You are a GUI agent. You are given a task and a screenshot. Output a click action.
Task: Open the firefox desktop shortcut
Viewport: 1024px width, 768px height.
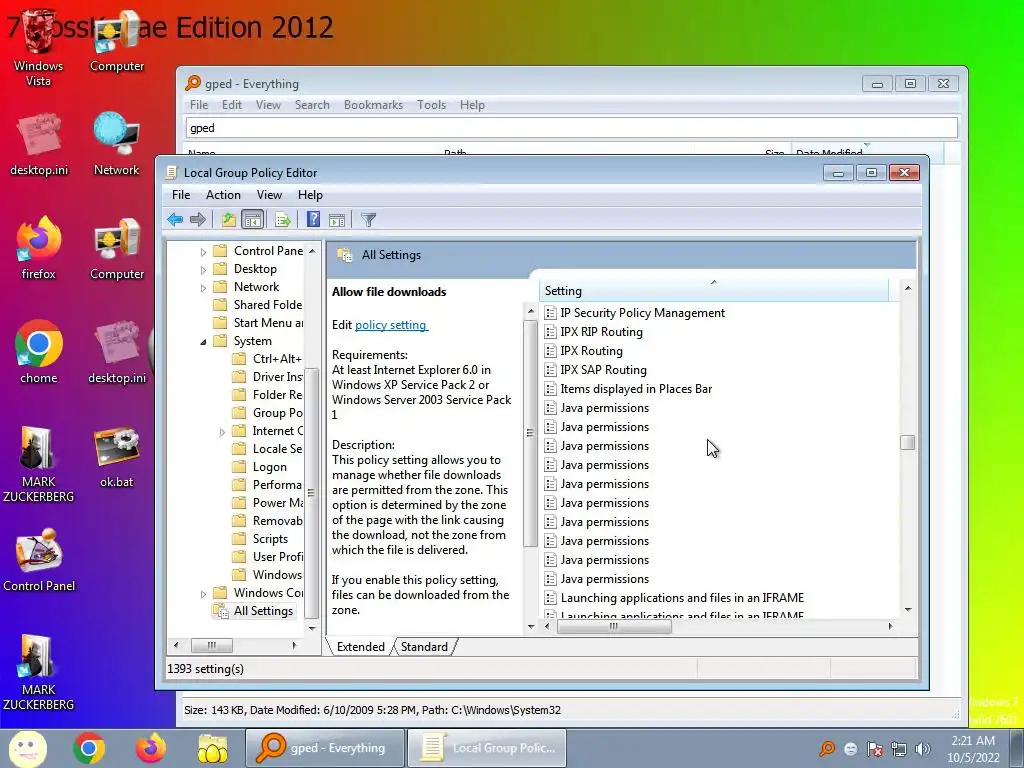[39, 248]
